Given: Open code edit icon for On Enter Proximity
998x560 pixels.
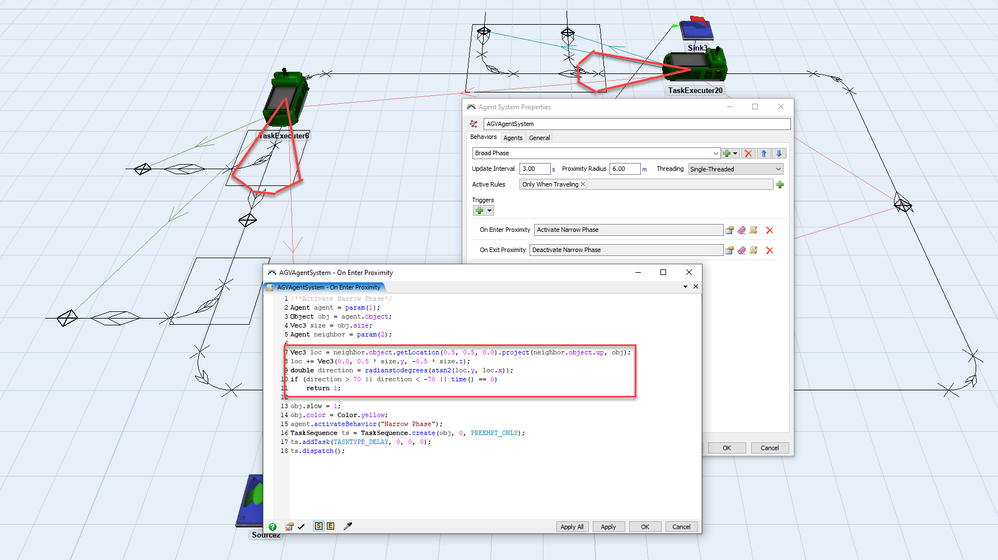Looking at the screenshot, I should [754, 230].
